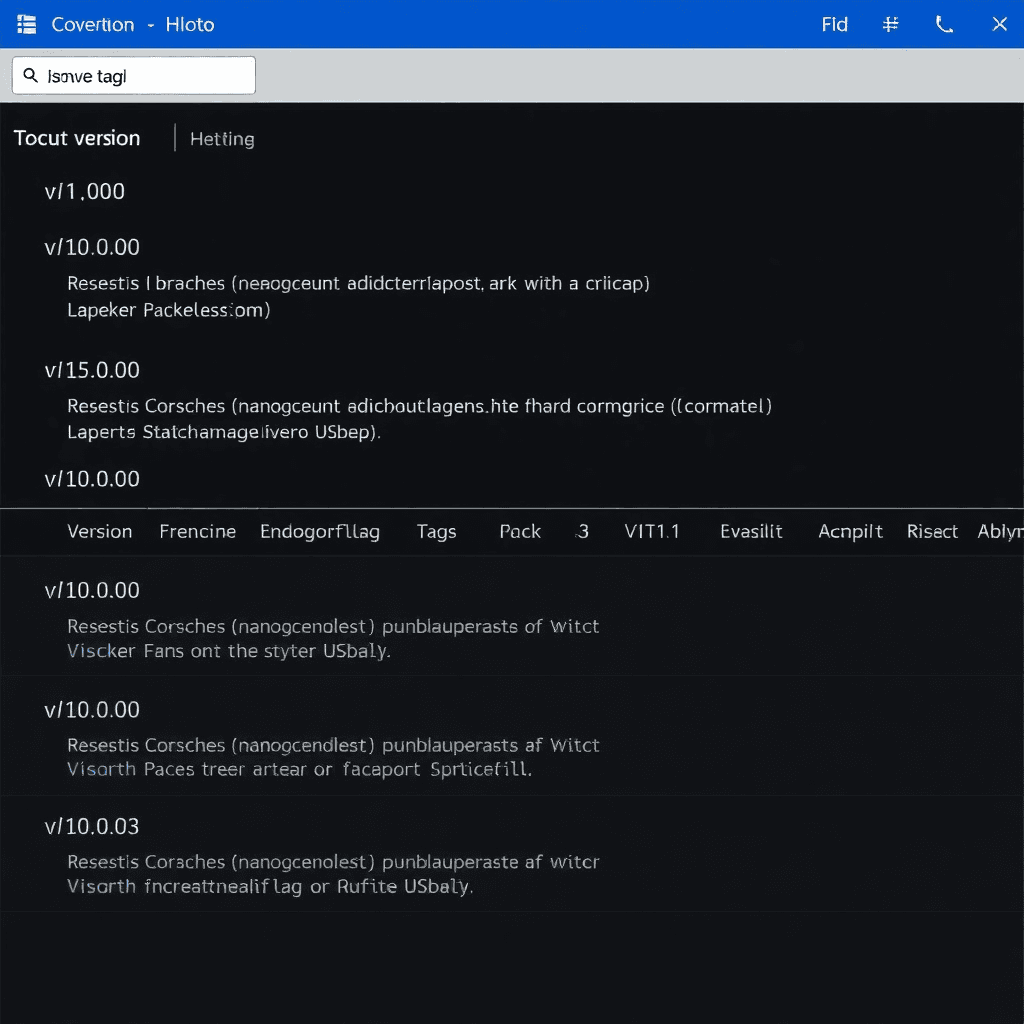The width and height of the screenshot is (1024, 1024).
Task: Click 'Covertion - Hloto' window title
Action: (133, 24)
